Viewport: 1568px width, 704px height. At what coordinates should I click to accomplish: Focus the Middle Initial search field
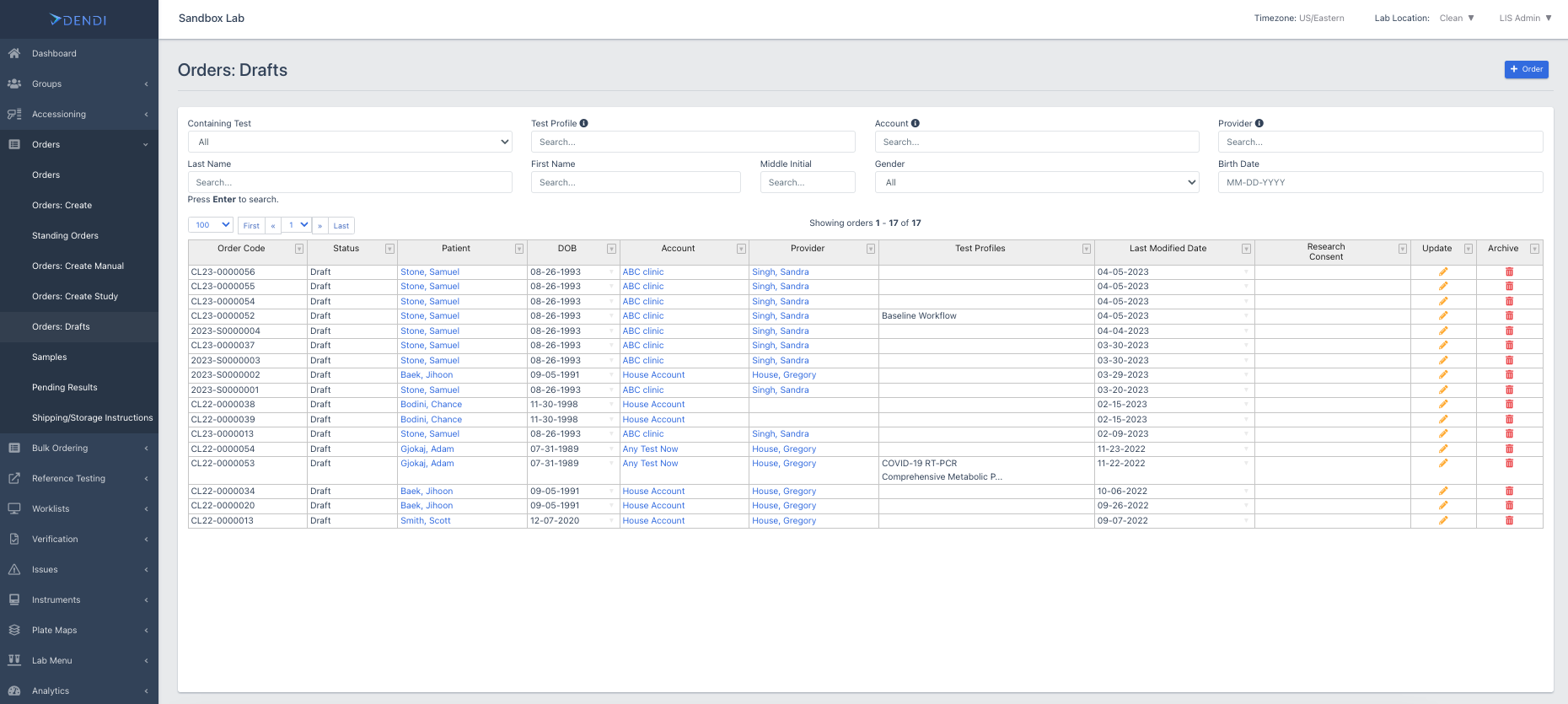[x=808, y=182]
